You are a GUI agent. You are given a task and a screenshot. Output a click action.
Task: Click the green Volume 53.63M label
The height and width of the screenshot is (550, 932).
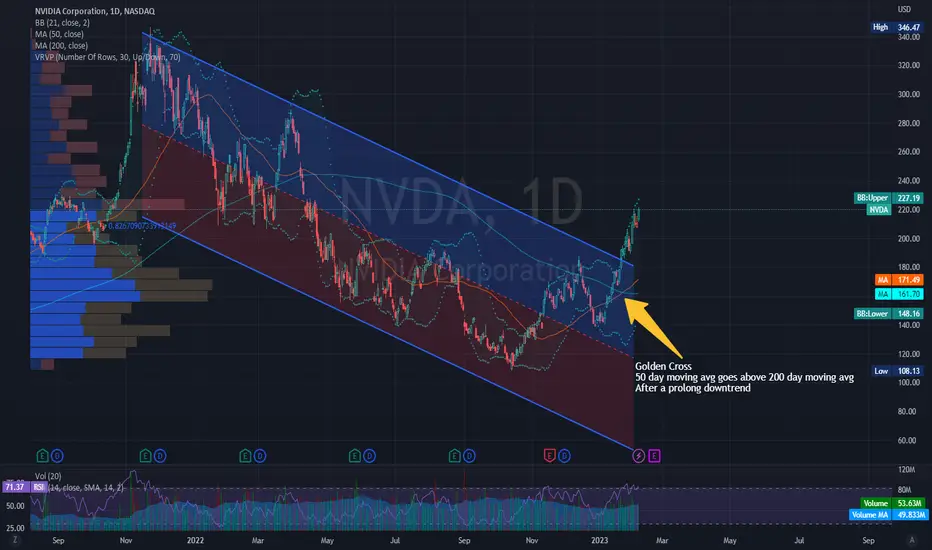(893, 503)
